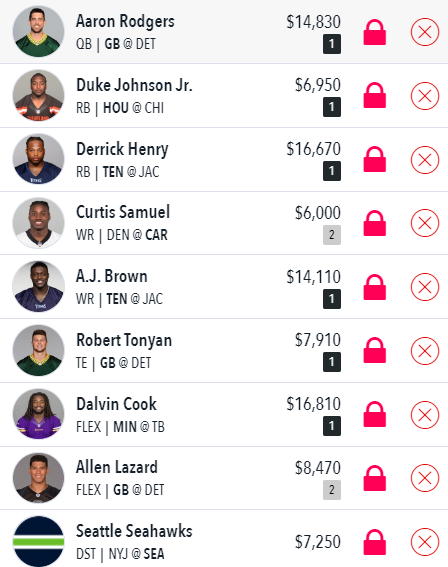Remove A.J. Brown with the red X
Viewport: 448px width, 567px height.
[425, 287]
